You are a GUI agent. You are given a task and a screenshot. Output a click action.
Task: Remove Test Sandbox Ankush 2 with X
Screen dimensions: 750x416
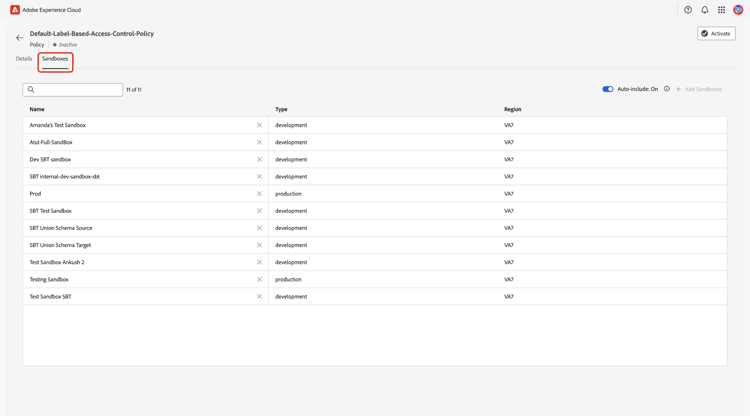pyautogui.click(x=259, y=263)
